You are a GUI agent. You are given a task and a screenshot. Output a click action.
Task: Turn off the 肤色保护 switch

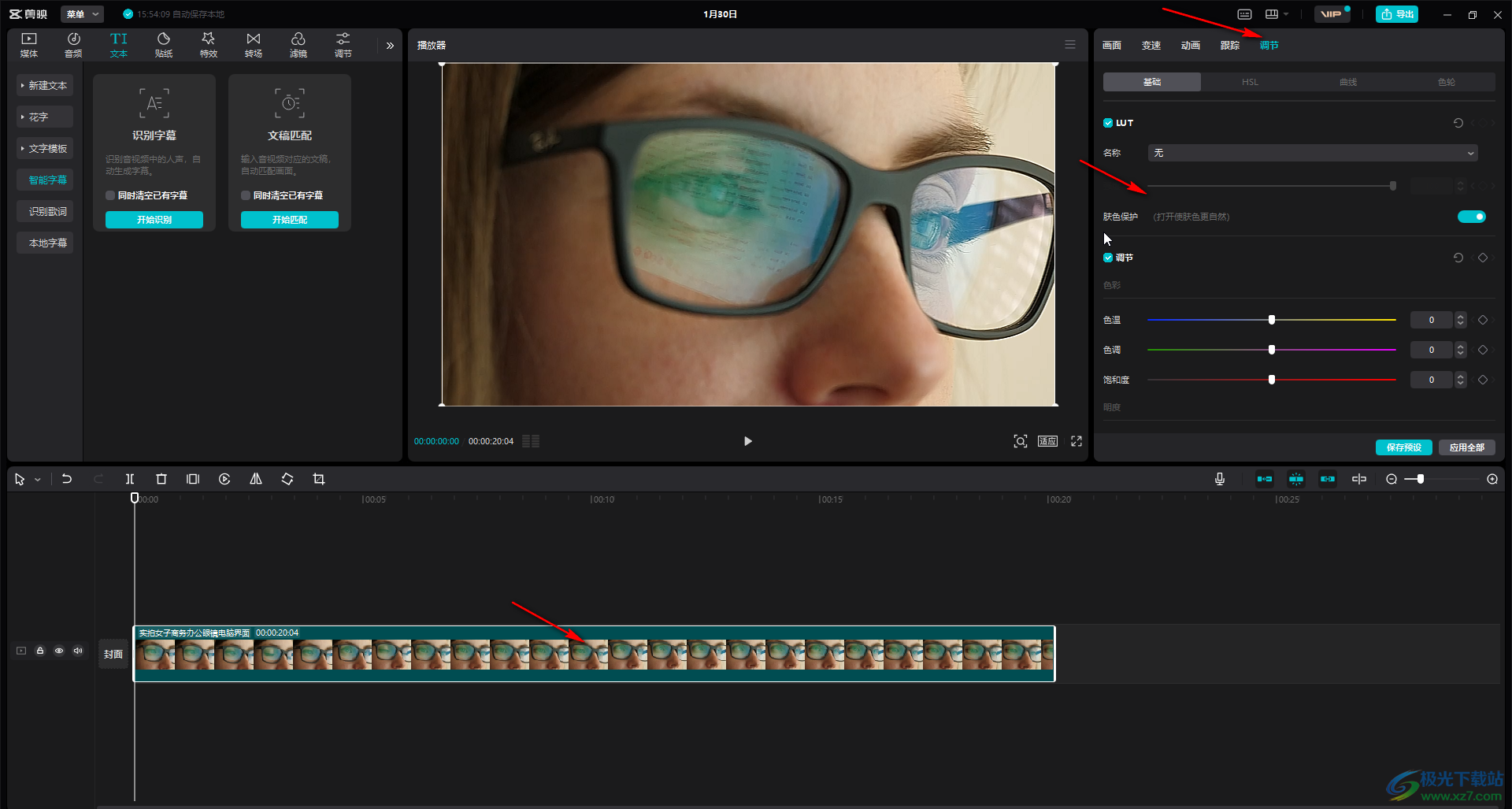pyautogui.click(x=1472, y=217)
